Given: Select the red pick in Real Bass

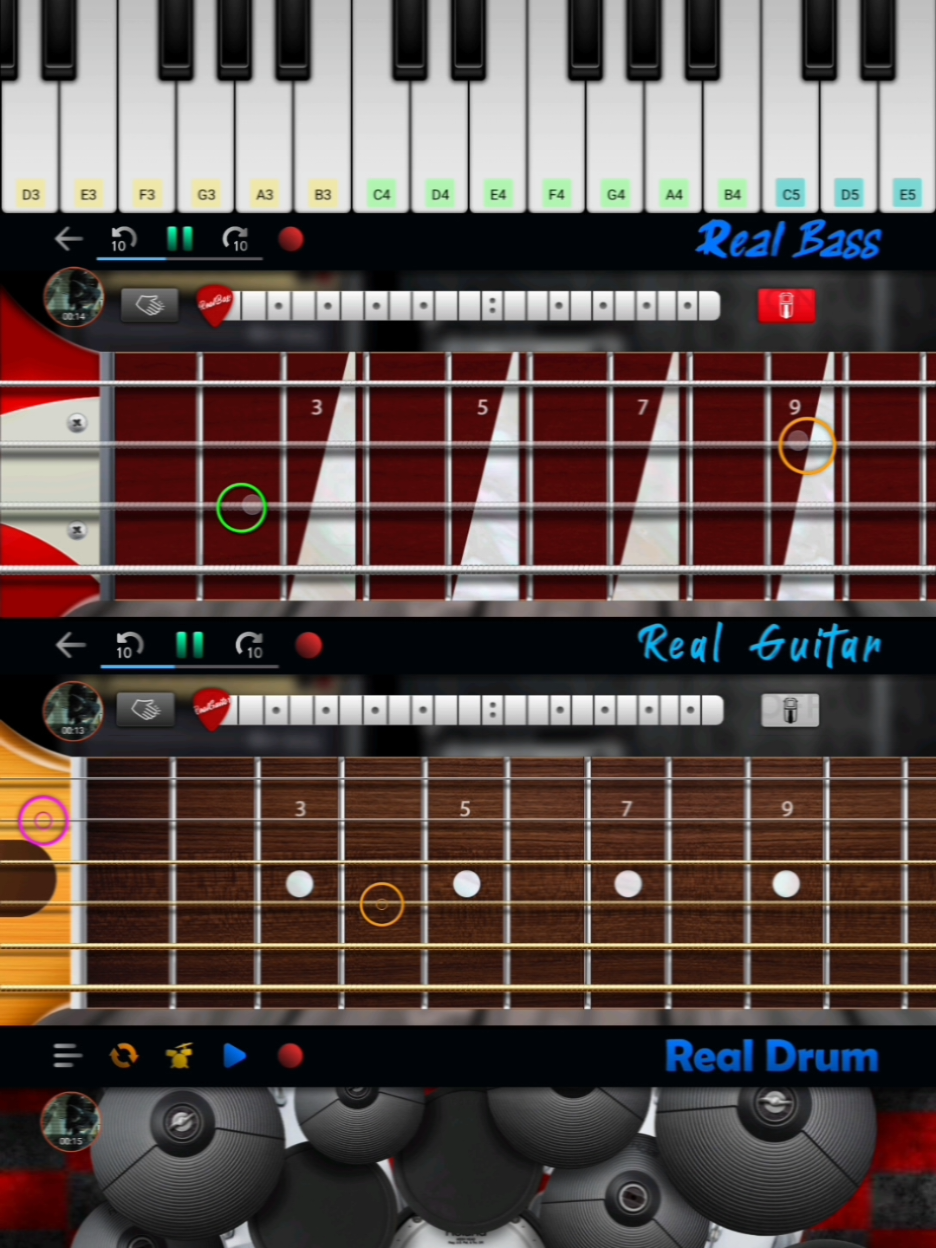Looking at the screenshot, I should click(213, 304).
